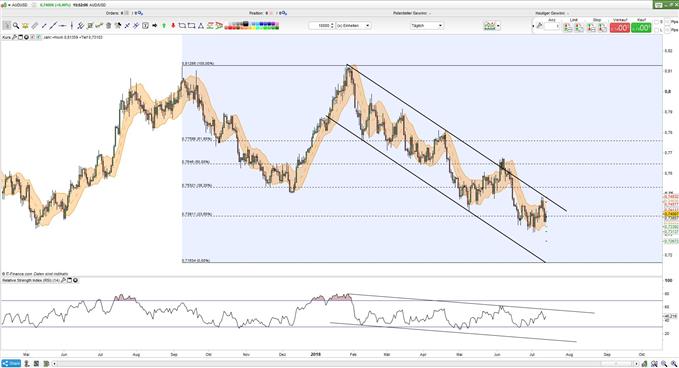This screenshot has height=368, width=679.
Task: Select the Fibonacci retracement tool
Action: pyautogui.click(x=90, y=26)
